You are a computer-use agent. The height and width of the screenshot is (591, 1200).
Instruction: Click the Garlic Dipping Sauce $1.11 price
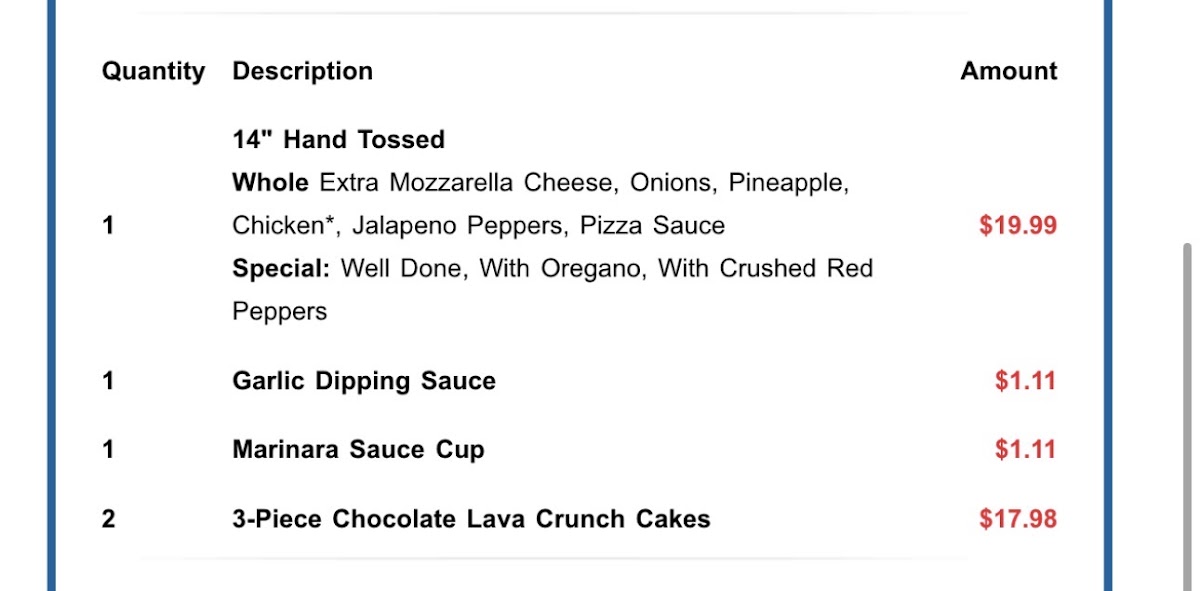pos(1025,381)
